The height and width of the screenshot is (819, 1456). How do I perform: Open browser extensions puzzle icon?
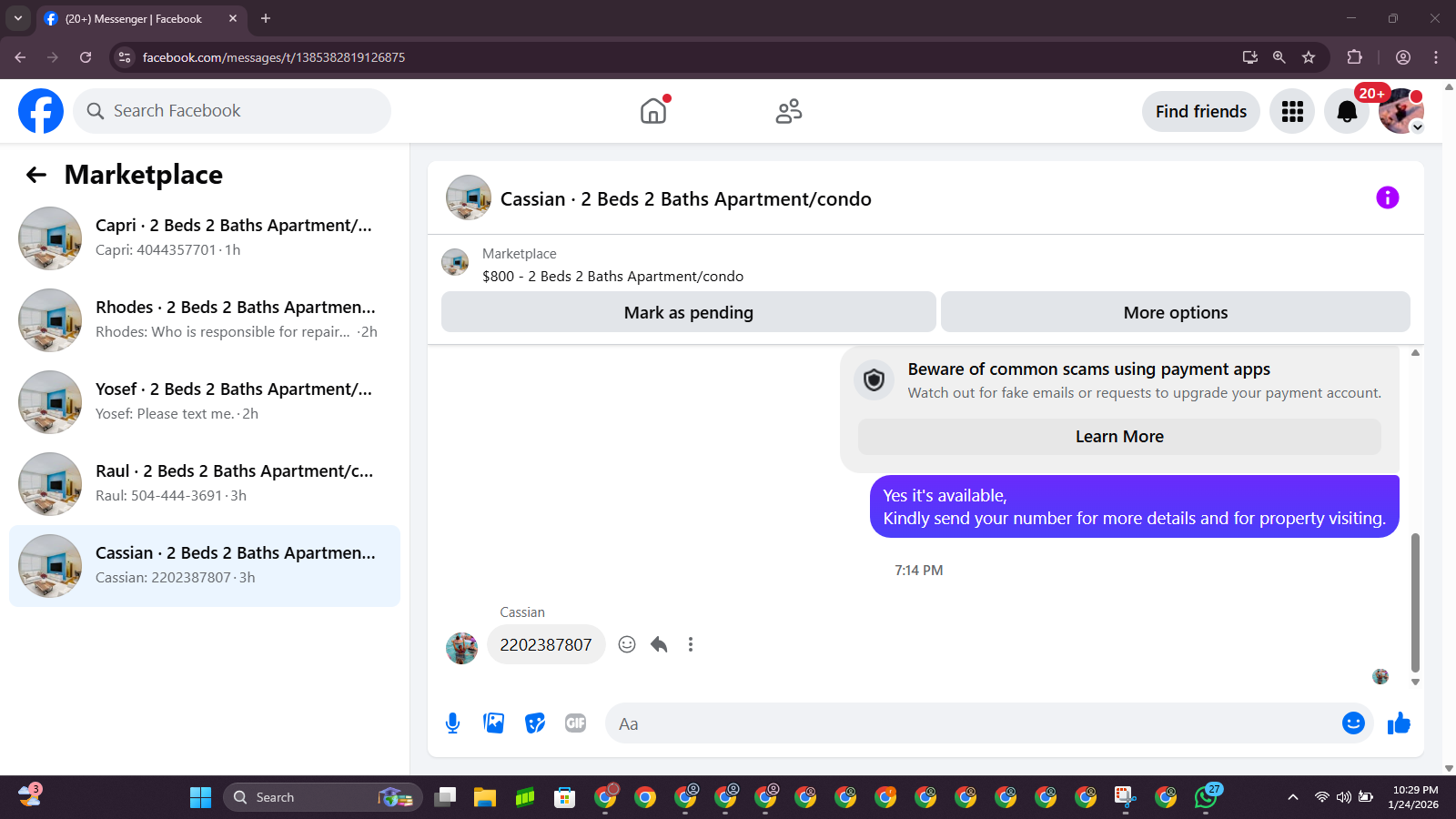pos(1354,57)
